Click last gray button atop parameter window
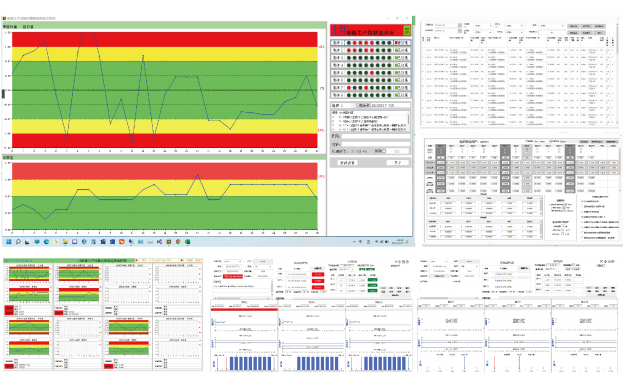The image size is (626, 384). click(611, 142)
